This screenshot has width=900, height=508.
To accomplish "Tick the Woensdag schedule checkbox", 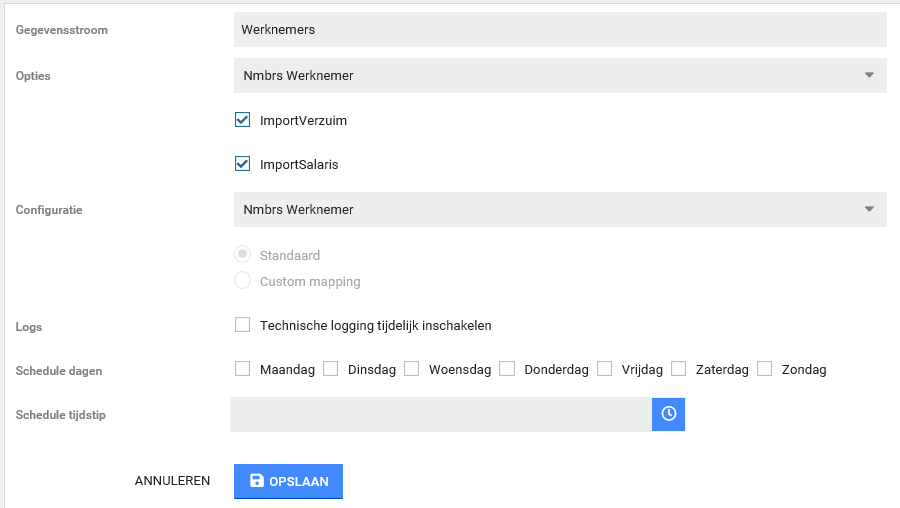I will click(411, 369).
